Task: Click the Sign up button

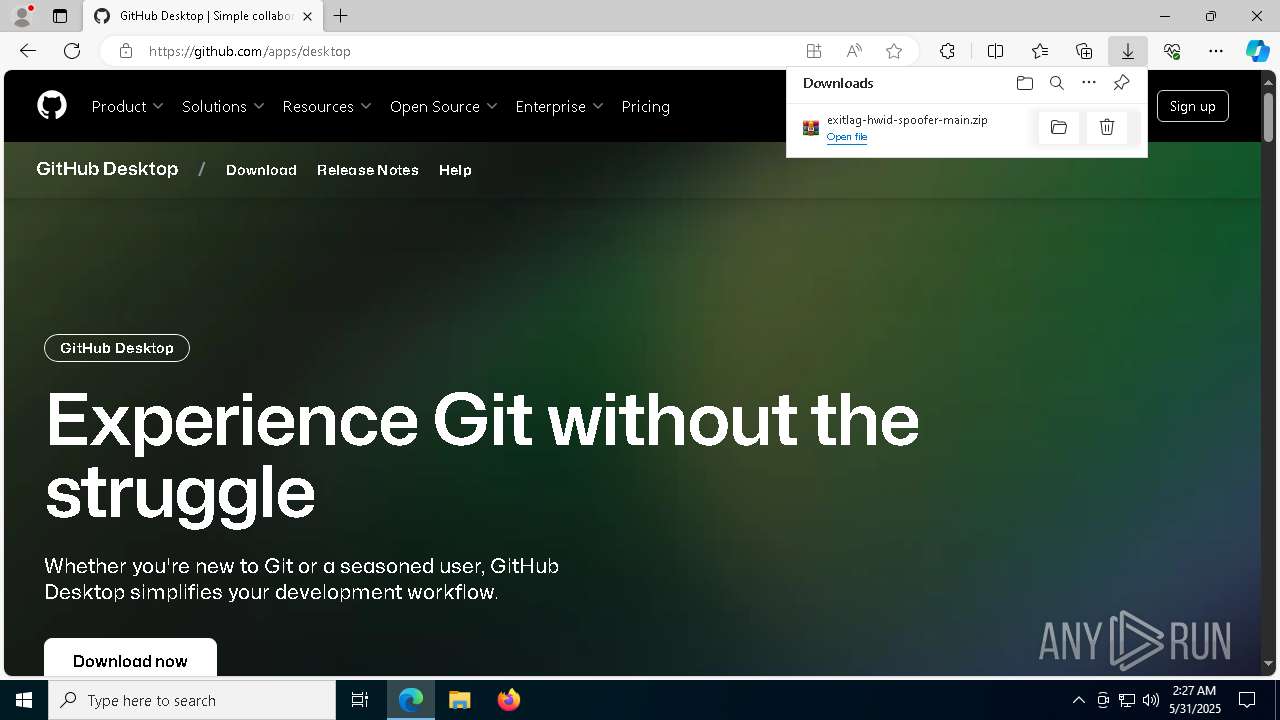Action: point(1193,106)
